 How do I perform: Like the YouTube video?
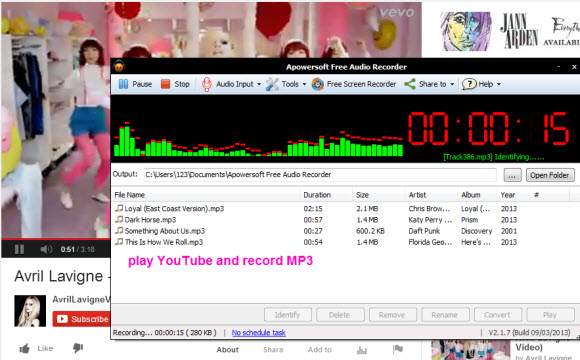pos(36,348)
